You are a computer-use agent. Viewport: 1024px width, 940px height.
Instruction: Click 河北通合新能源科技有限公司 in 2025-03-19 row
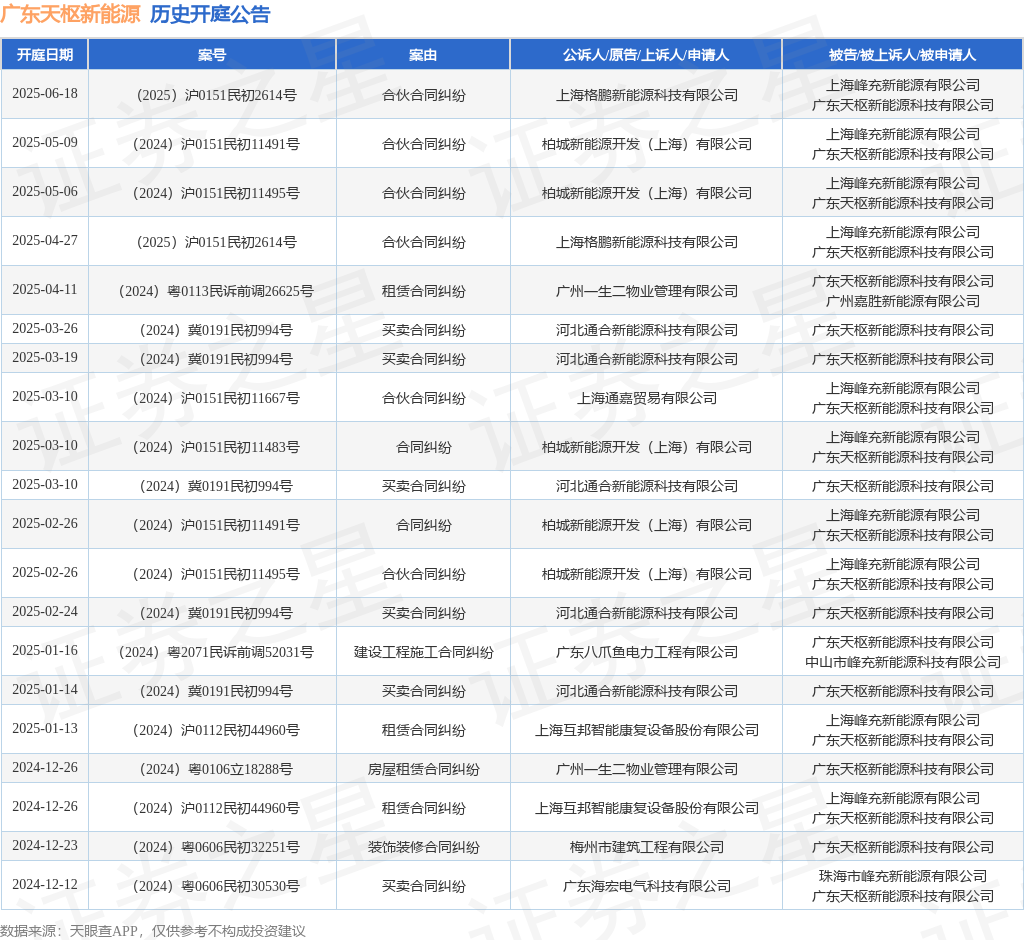647,359
